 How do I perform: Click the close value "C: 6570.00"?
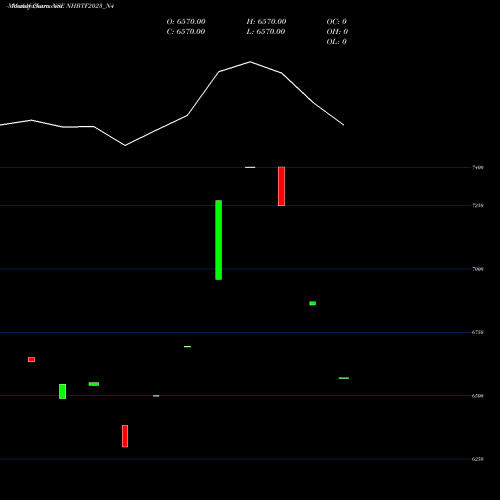click(x=186, y=32)
